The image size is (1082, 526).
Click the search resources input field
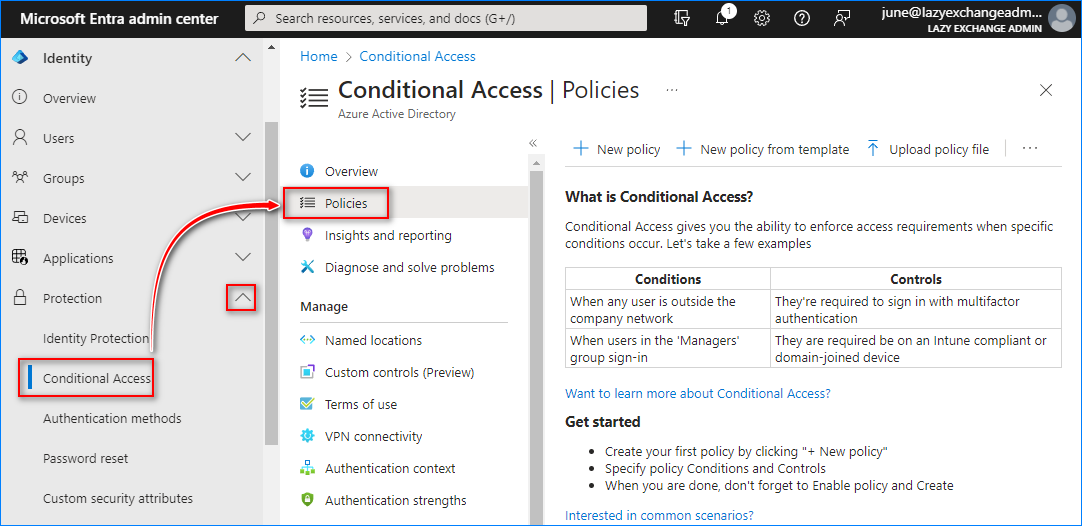pos(446,19)
